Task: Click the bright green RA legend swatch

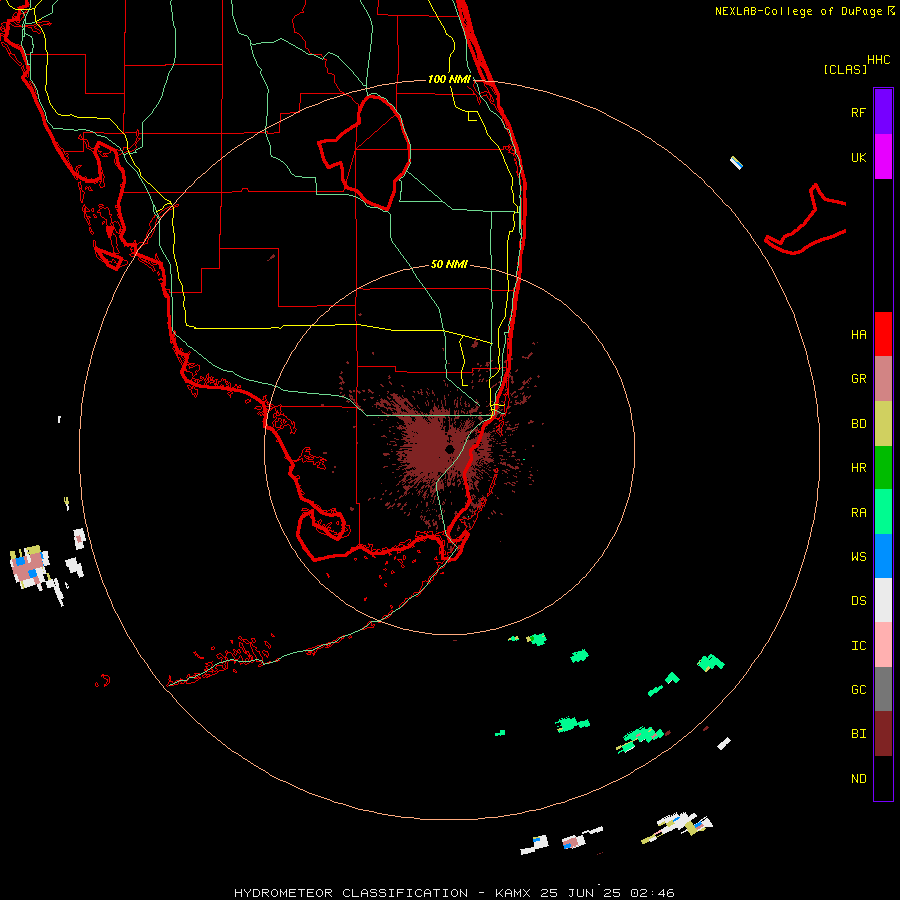Action: [883, 512]
